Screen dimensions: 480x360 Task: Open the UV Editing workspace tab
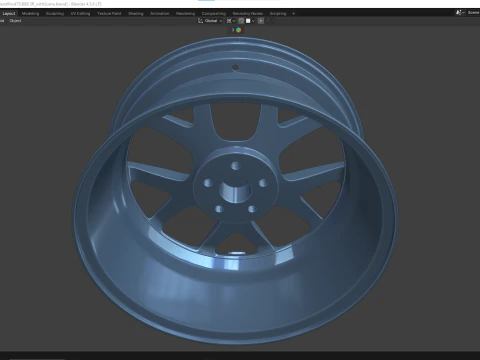tap(80, 14)
